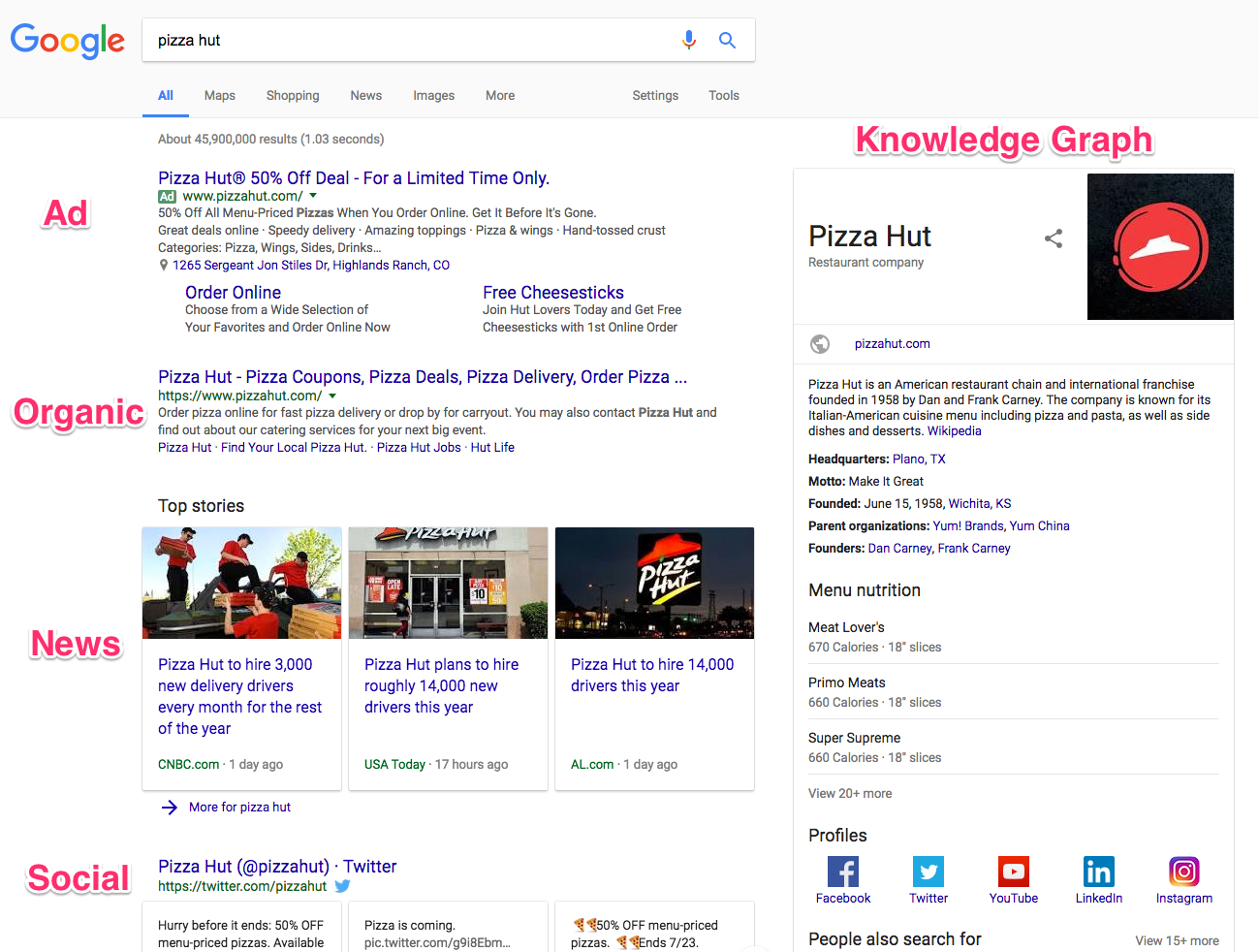Viewport: 1259px width, 952px height.
Task: Open the More search categories dropdown
Action: tap(500, 95)
